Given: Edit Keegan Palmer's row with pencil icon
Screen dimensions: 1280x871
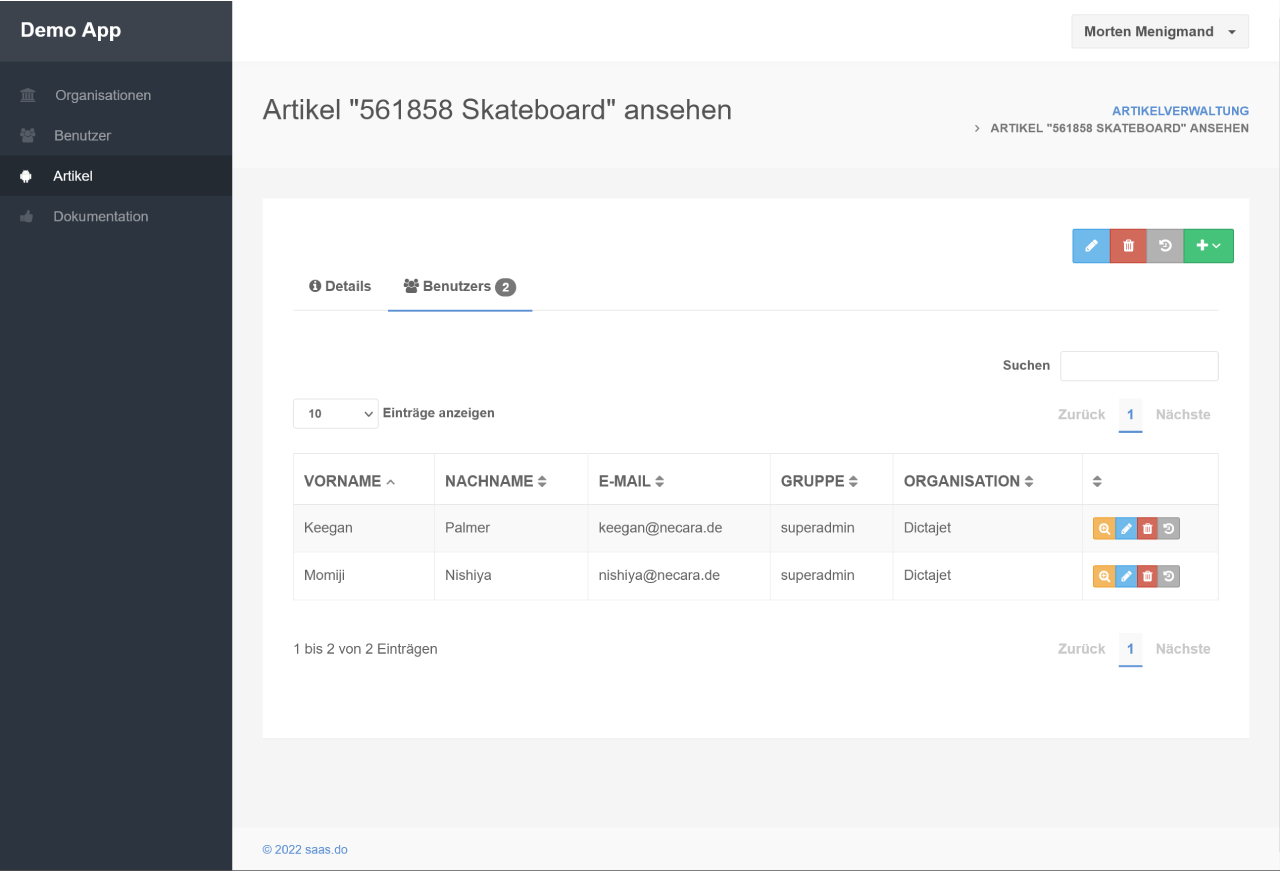Looking at the screenshot, I should coord(1126,529).
